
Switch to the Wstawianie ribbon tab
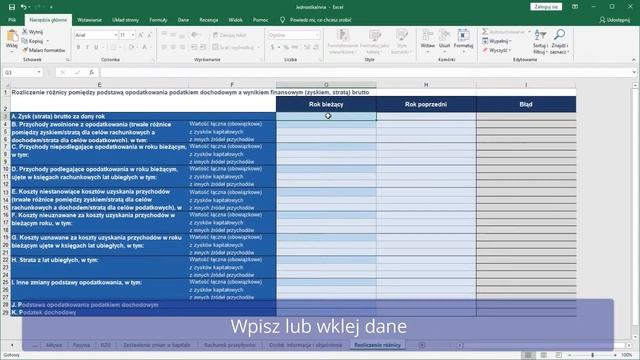[89, 20]
